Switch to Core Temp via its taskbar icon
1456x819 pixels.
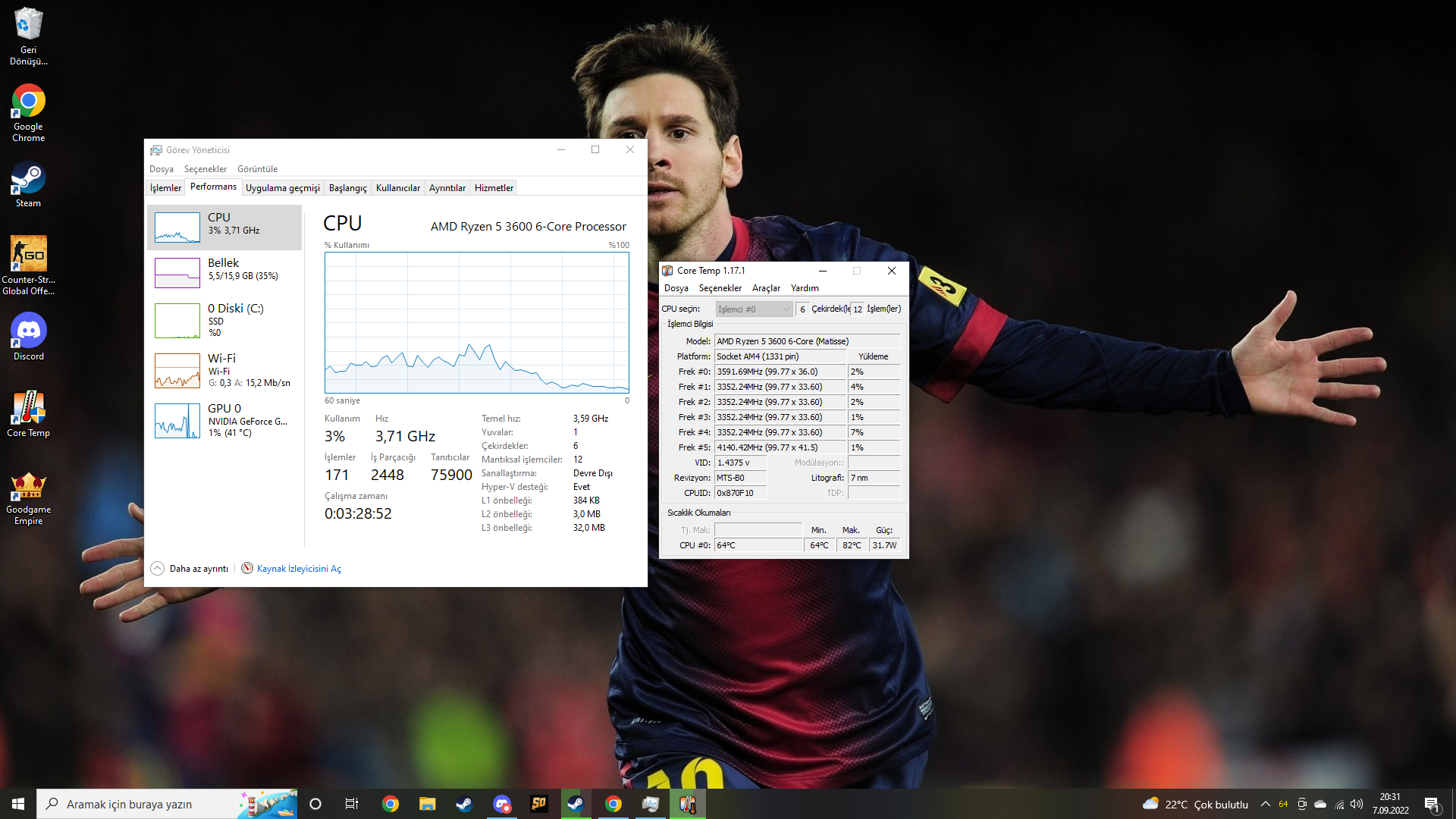[x=688, y=804]
